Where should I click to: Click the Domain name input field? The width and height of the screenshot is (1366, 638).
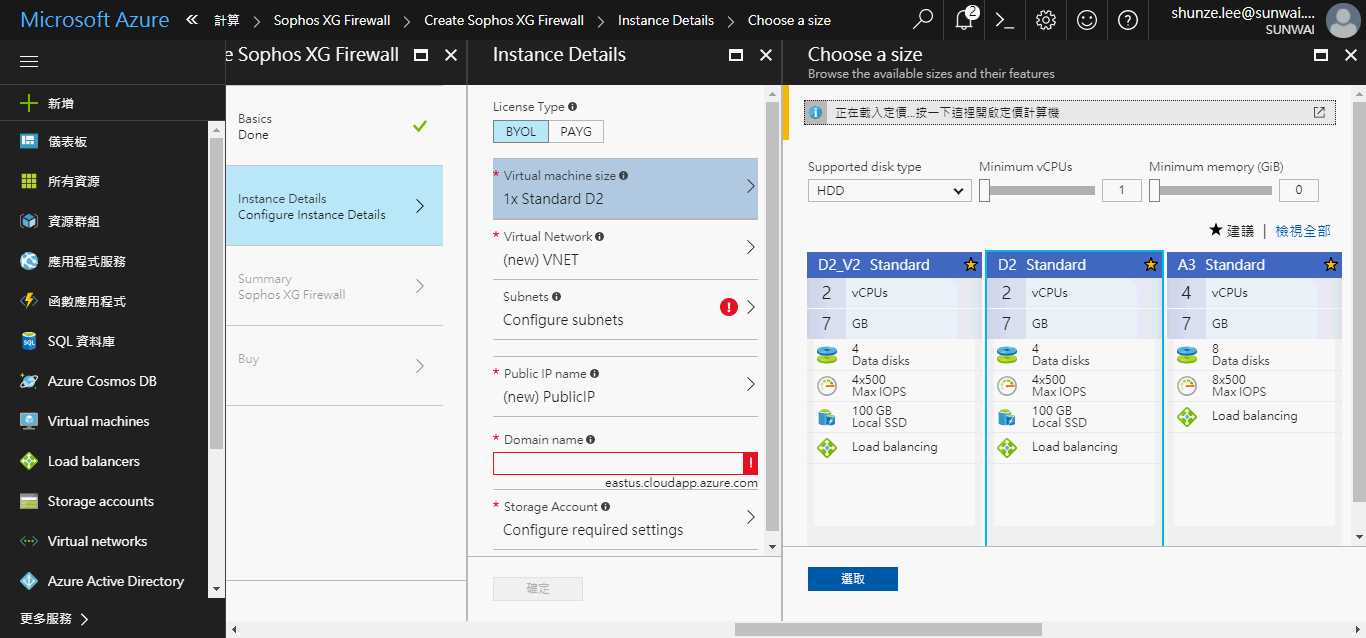click(x=618, y=463)
